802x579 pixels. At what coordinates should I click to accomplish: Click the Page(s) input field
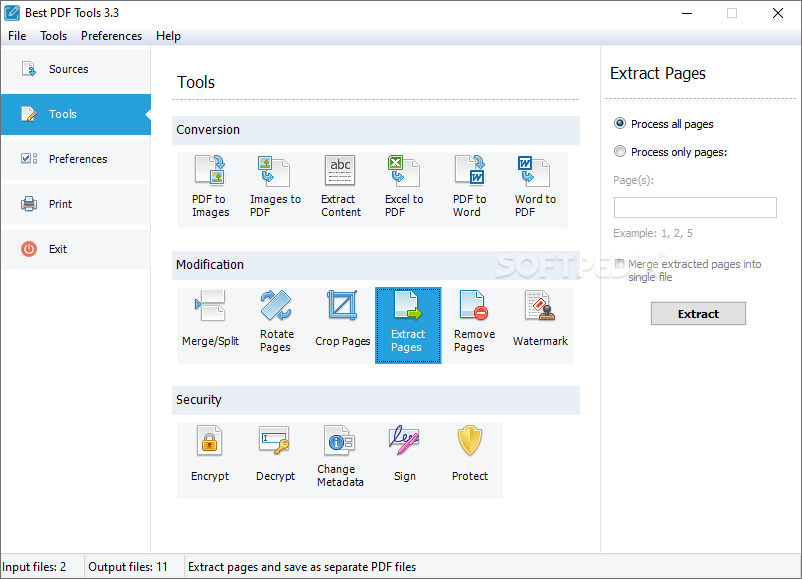[x=695, y=208]
